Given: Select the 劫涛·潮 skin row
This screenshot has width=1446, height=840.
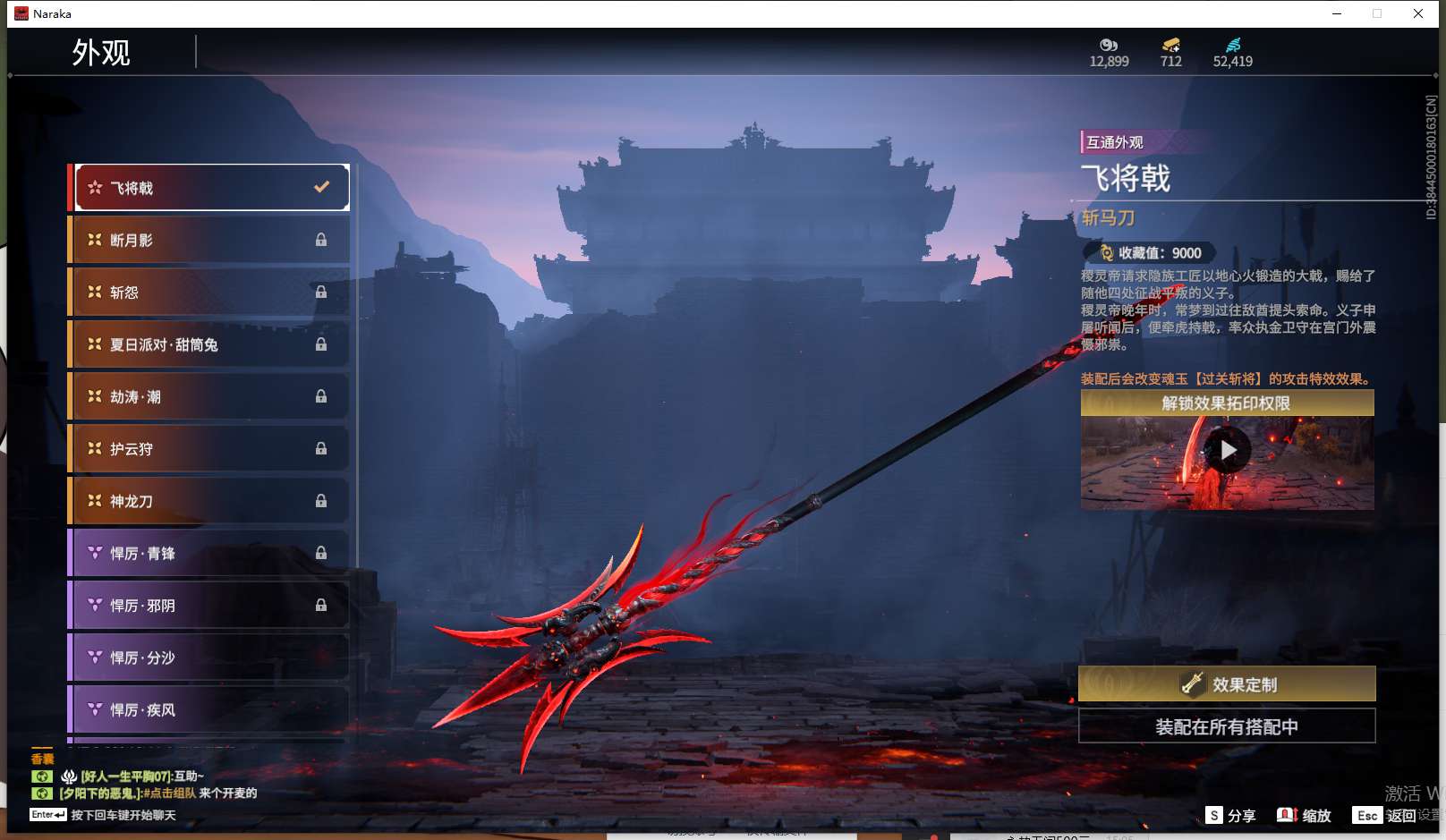Looking at the screenshot, I should point(210,396).
